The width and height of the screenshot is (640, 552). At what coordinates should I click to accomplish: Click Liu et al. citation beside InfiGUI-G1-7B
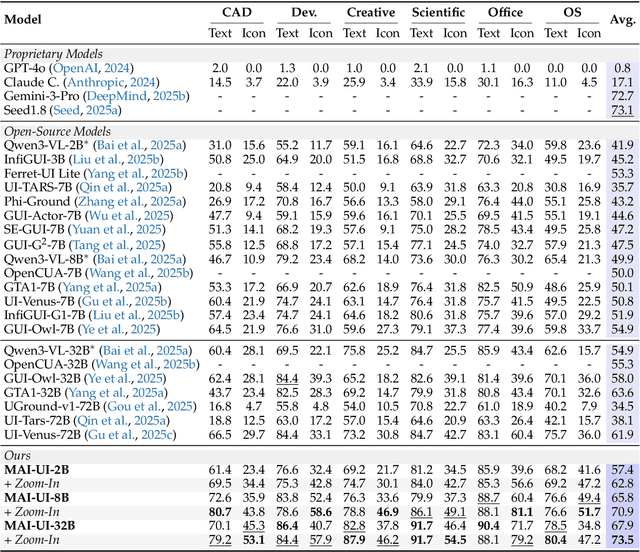136,315
